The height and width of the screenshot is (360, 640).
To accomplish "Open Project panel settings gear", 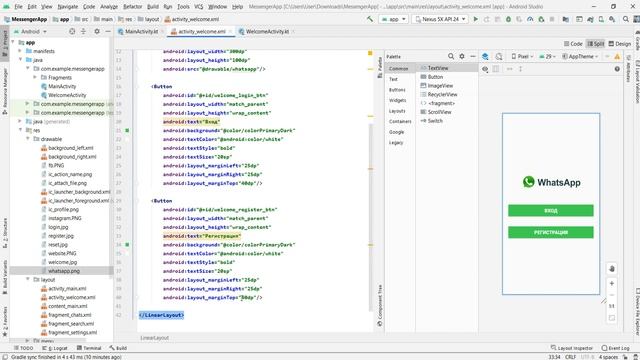I will [x=97, y=31].
